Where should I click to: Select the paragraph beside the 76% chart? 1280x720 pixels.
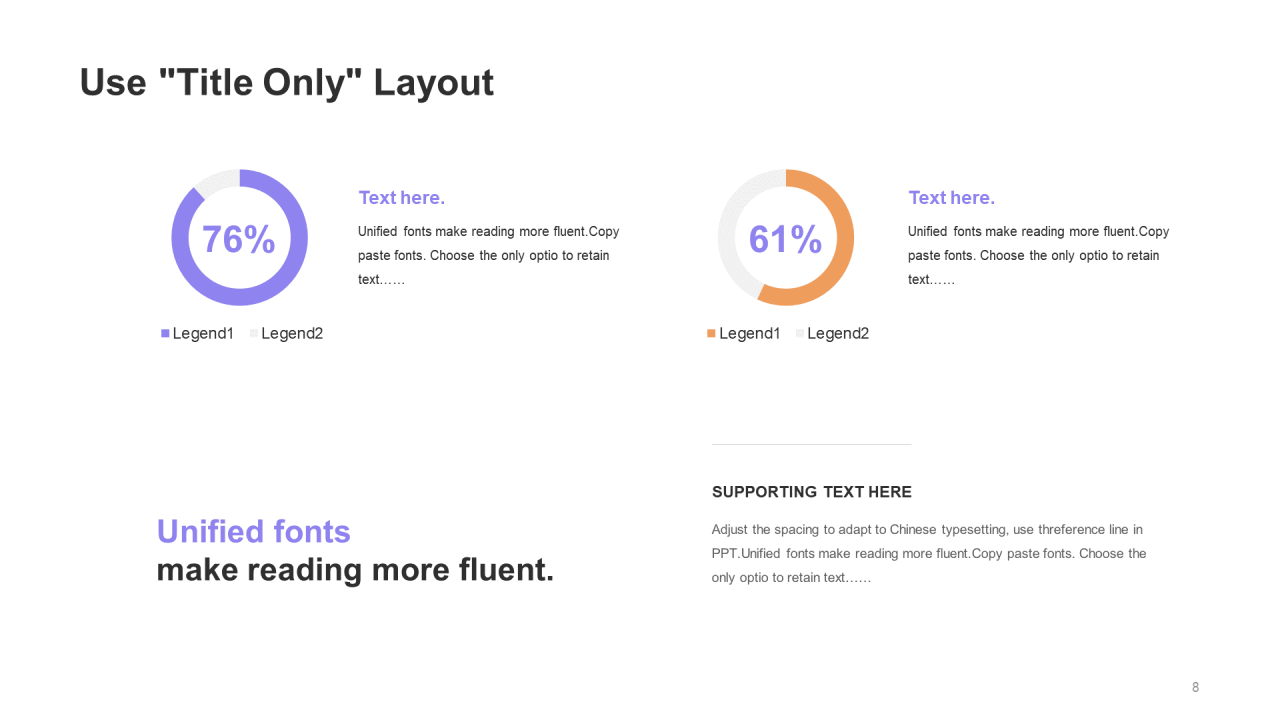[x=488, y=255]
